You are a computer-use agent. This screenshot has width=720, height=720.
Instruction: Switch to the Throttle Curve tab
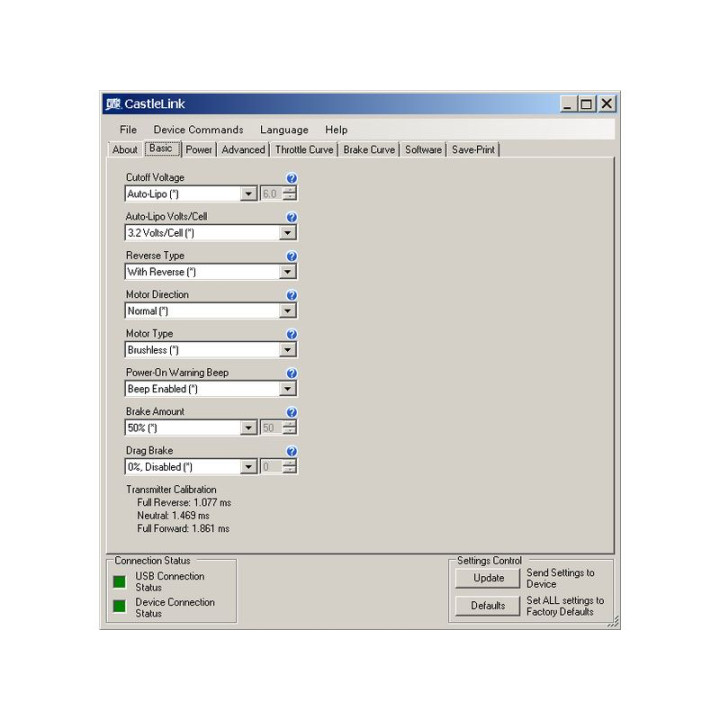point(304,150)
